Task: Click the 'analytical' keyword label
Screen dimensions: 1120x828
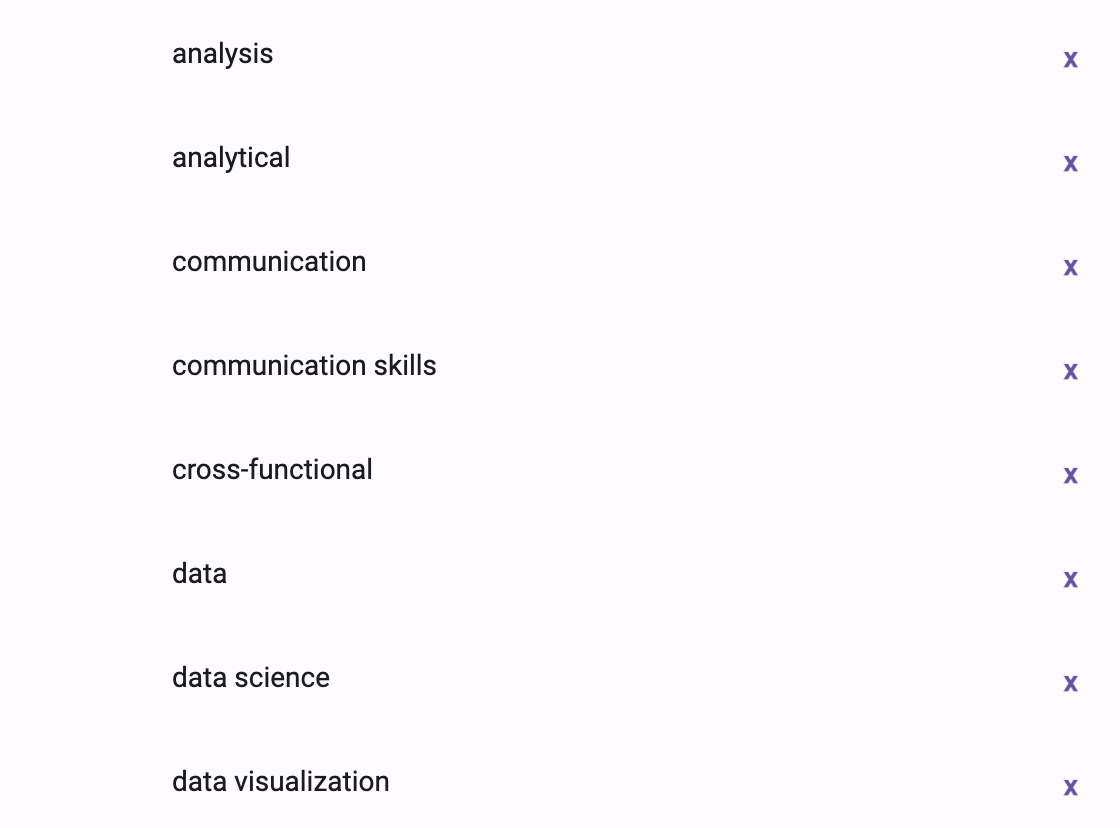Action: (231, 158)
